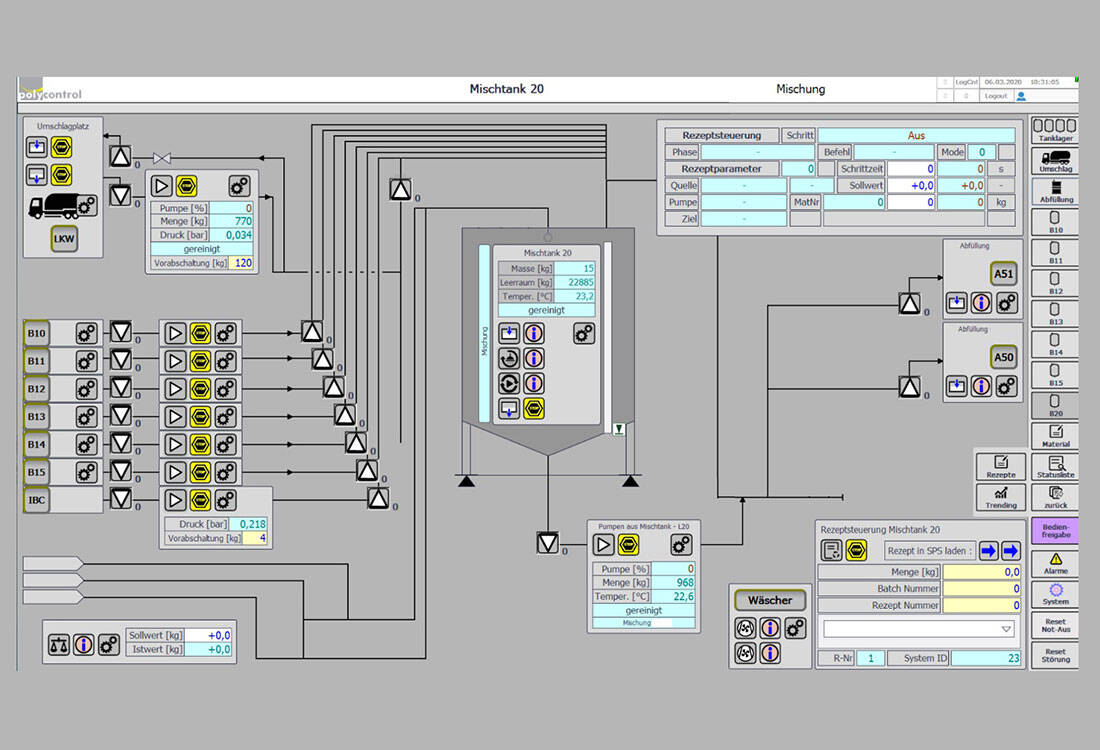This screenshot has width=1100, height=750.
Task: Click the user icon next to Logout
Action: pyautogui.click(x=1021, y=96)
